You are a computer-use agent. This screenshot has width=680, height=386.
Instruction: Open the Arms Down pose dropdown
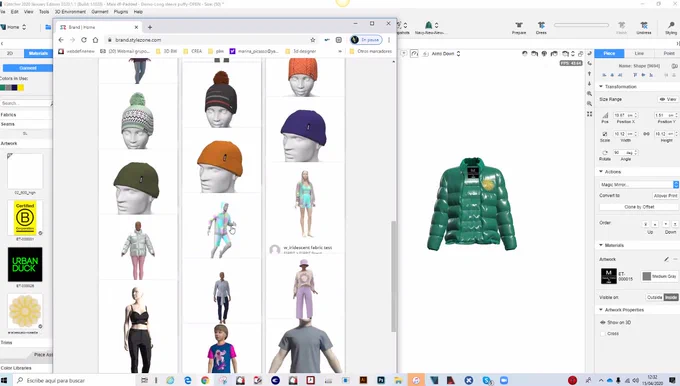click(446, 53)
